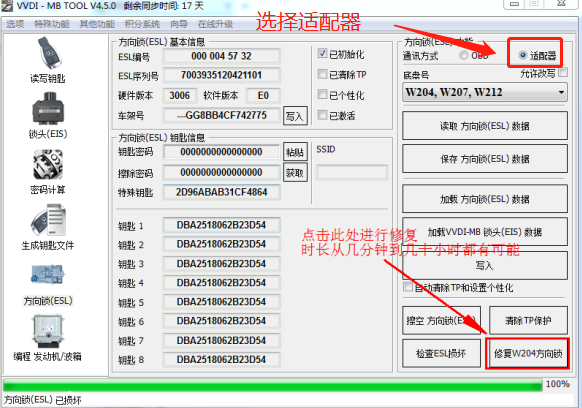This screenshot has height=408, width=582.
Task: Click the 钥匙 7 value field
Action: 222,341
